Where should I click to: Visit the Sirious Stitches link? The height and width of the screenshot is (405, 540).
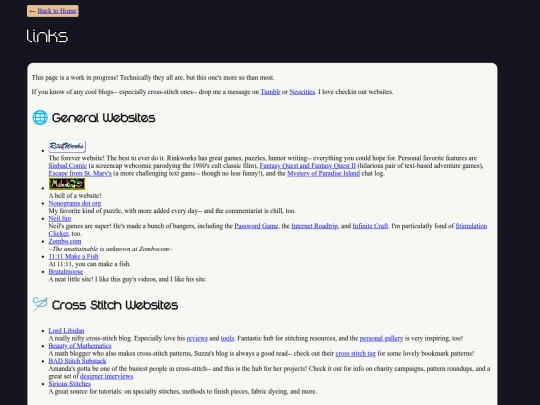(x=70, y=384)
